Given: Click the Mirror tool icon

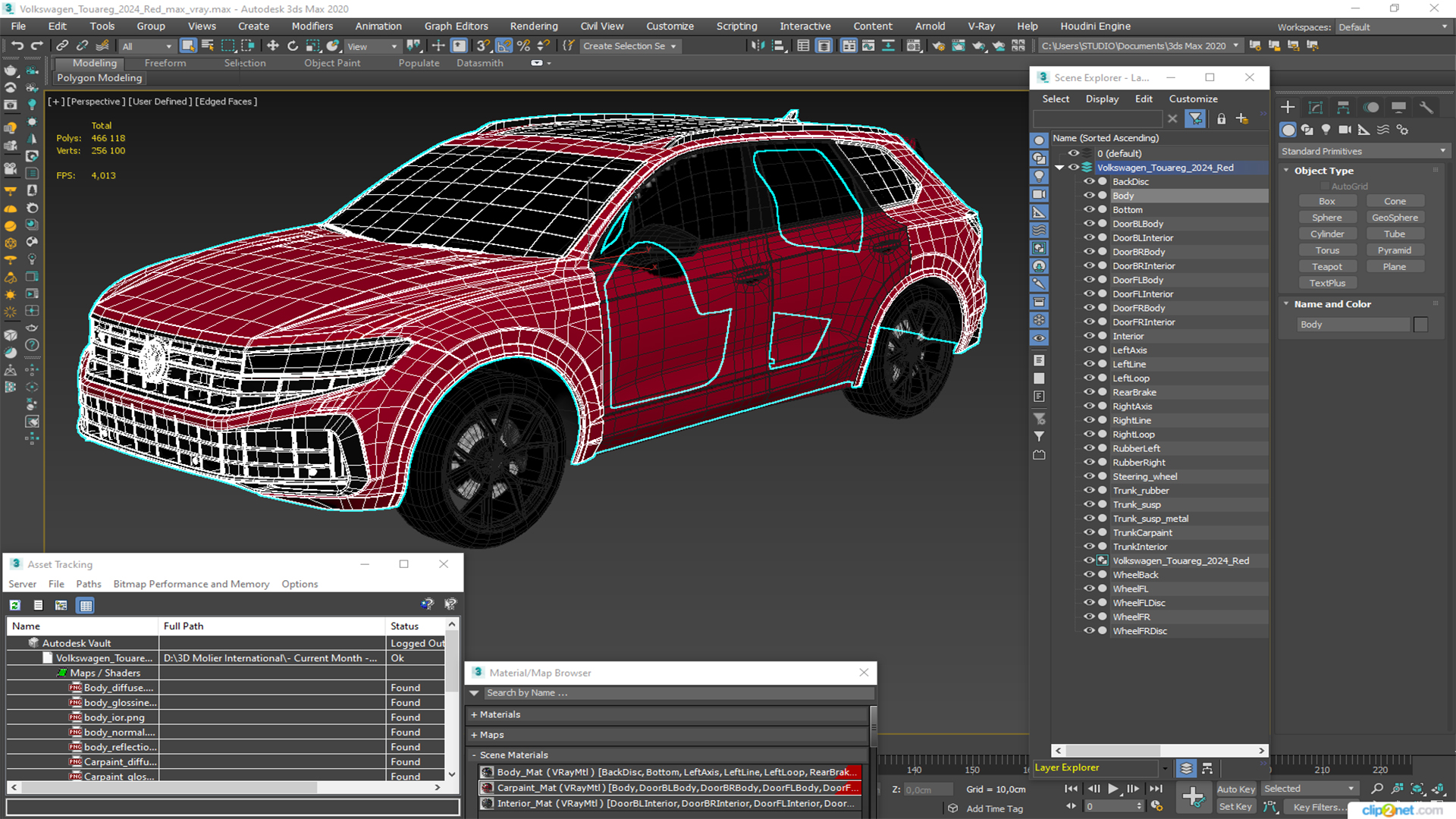Looking at the screenshot, I should click(758, 46).
